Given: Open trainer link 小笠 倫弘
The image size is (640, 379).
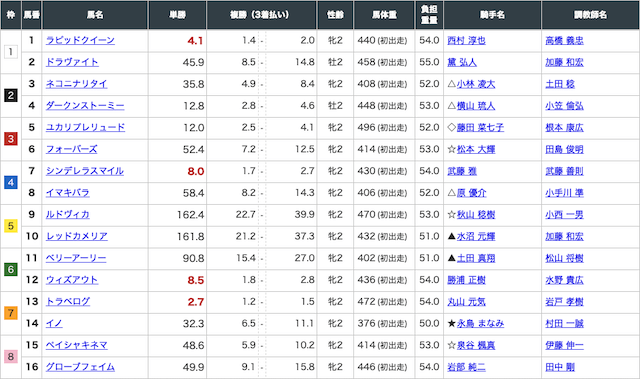Looking at the screenshot, I should [x=564, y=106].
